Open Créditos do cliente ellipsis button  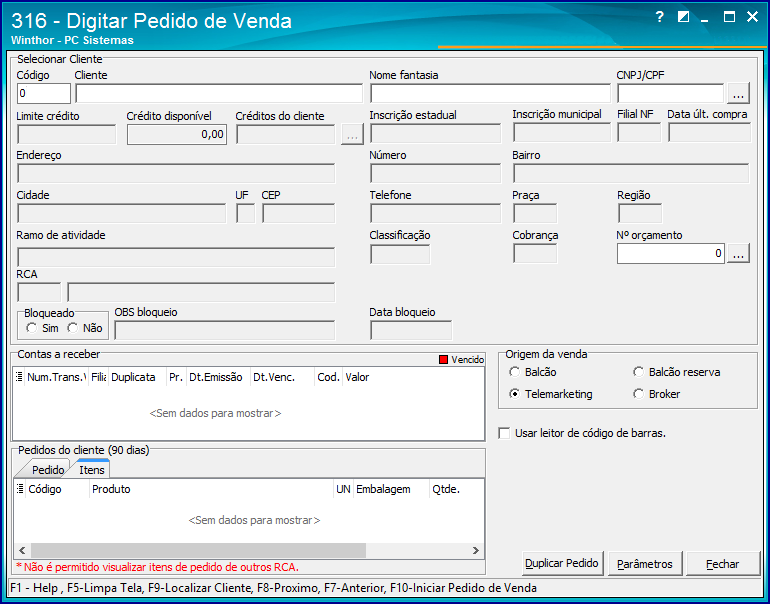click(353, 135)
